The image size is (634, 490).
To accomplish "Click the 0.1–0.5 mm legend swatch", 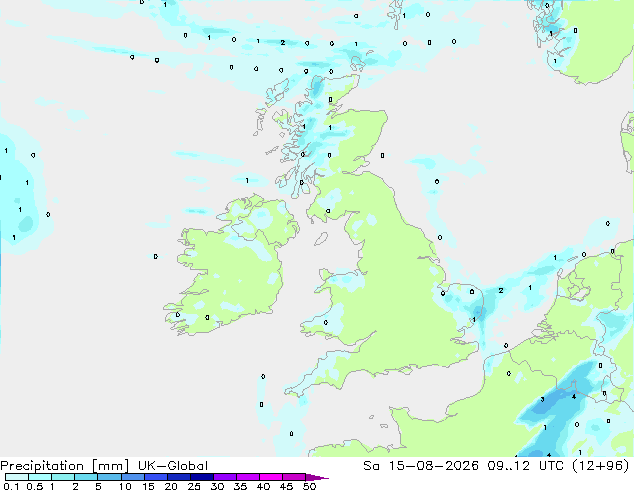I will [x=17, y=477].
